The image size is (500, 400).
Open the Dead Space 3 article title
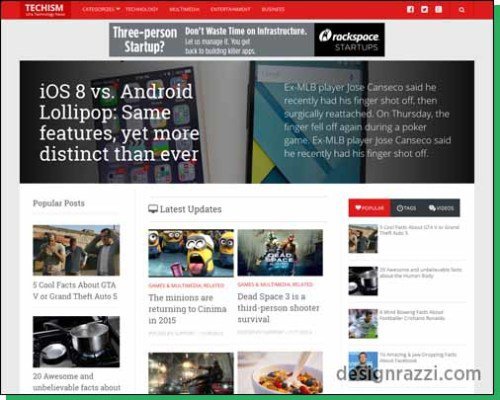(278, 308)
